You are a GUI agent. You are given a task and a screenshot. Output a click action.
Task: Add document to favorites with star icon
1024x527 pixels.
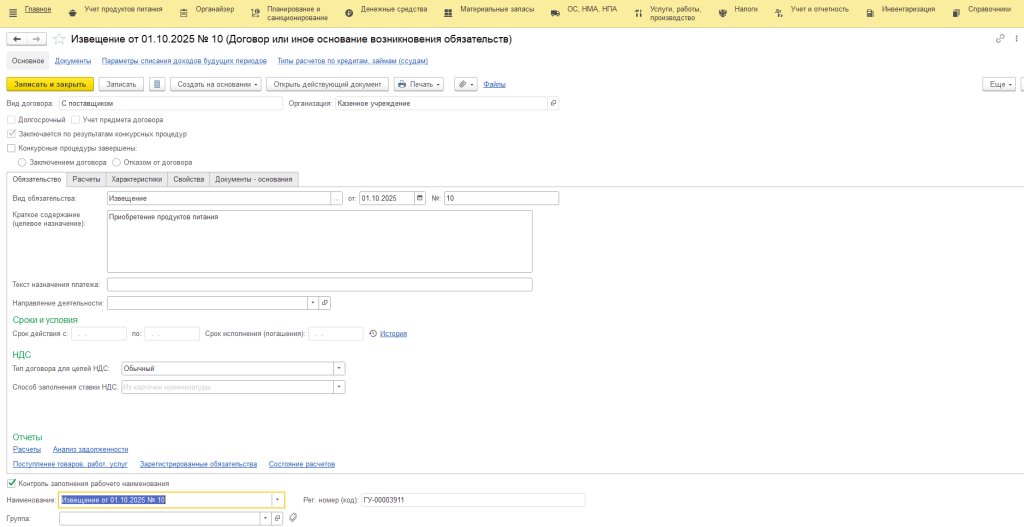click(x=59, y=39)
